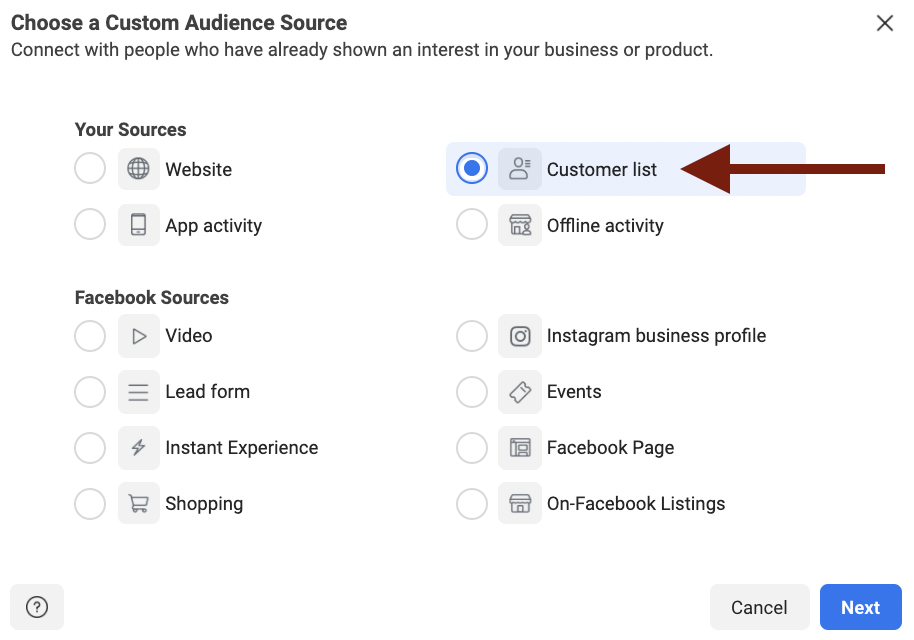Choose the On-Facebook Listings radio option
This screenshot has height=640, width=914.
pyautogui.click(x=472, y=504)
